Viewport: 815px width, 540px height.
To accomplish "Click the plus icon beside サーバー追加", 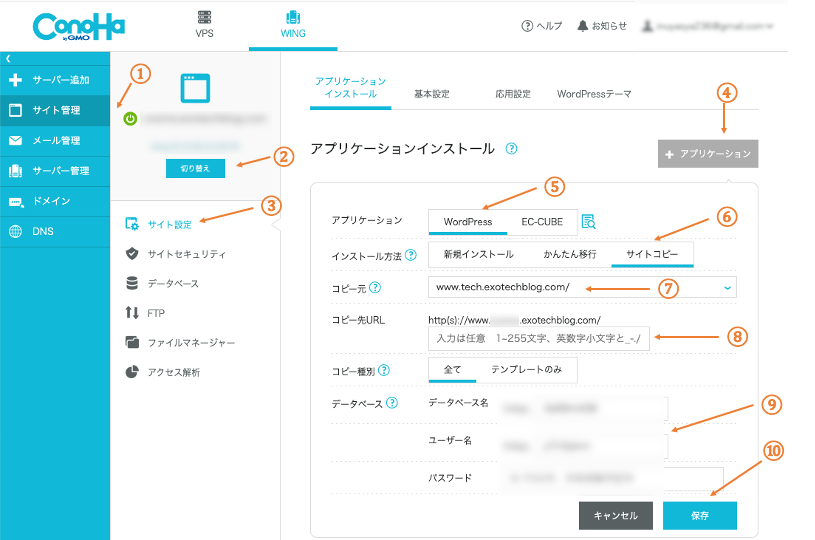I will tap(16, 80).
